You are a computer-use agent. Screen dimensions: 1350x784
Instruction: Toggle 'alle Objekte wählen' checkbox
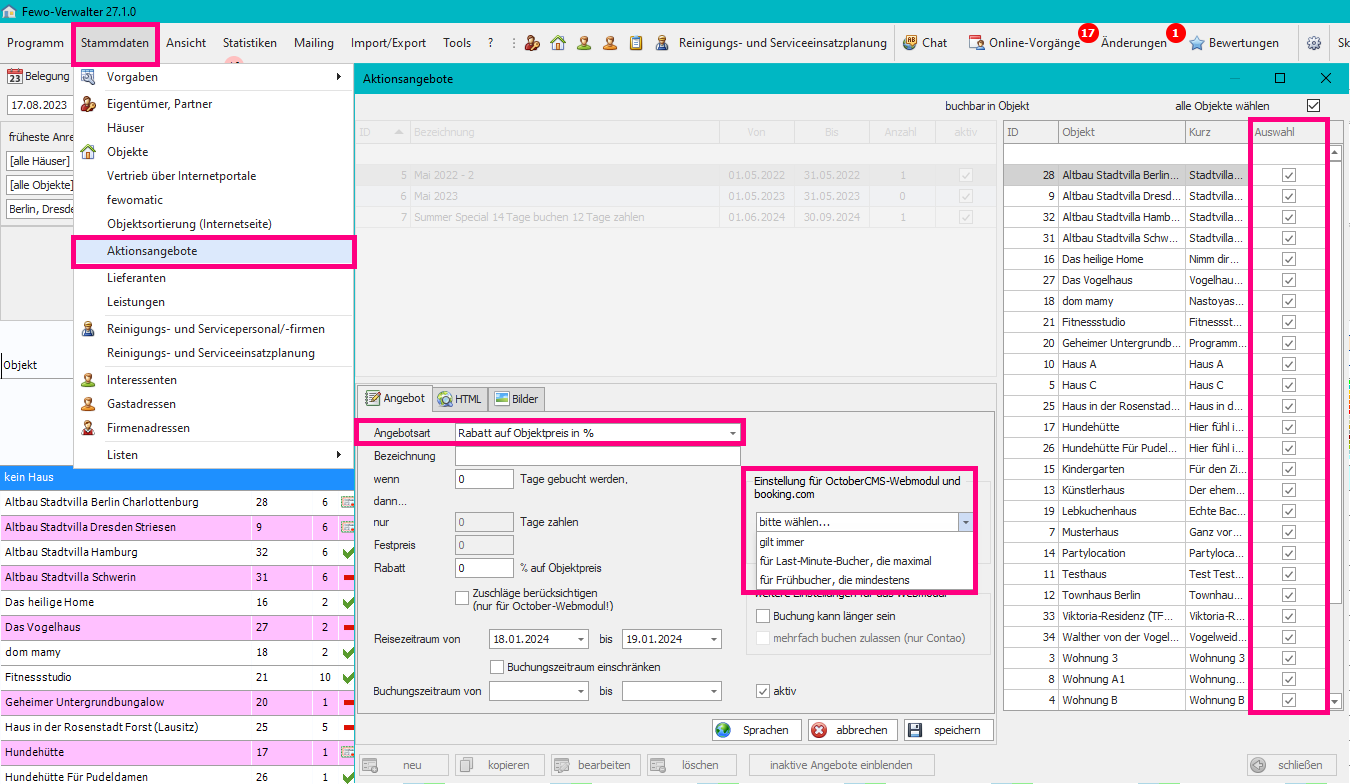1313,105
